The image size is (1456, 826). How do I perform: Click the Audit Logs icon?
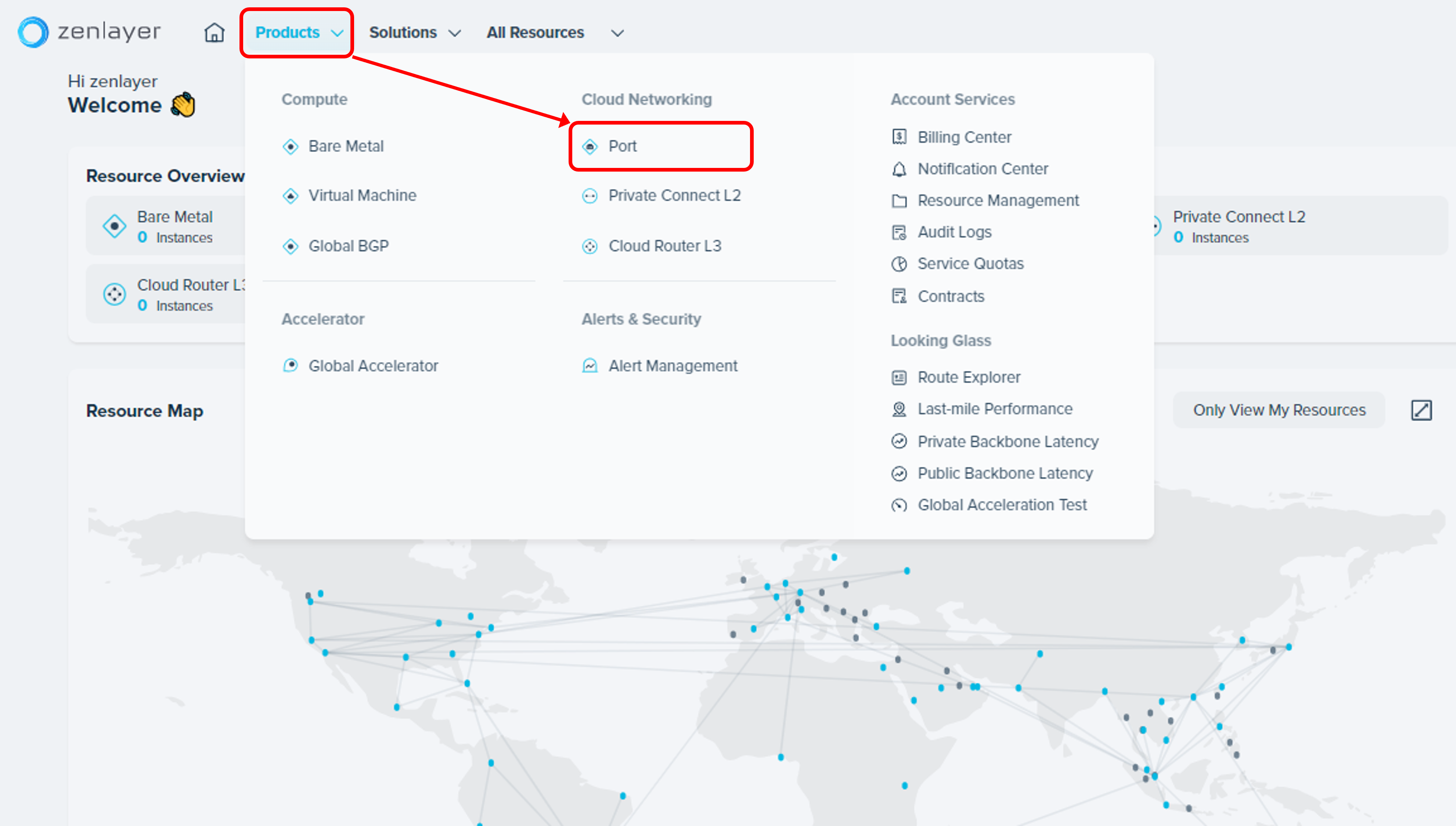[899, 233]
